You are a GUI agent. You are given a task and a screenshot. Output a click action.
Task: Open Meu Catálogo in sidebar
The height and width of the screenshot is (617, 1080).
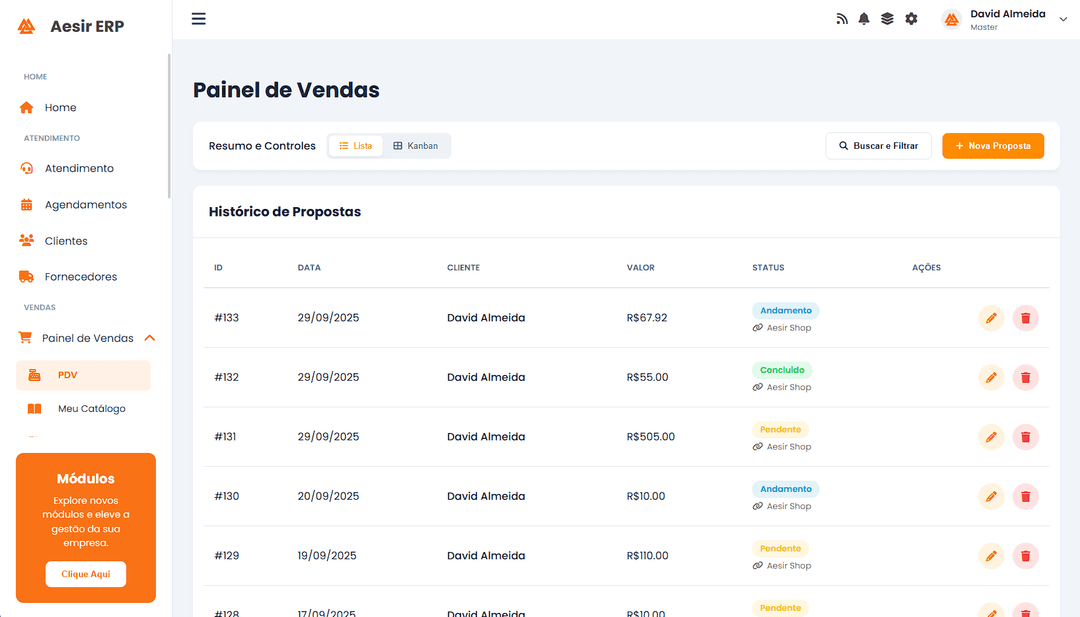tap(91, 409)
